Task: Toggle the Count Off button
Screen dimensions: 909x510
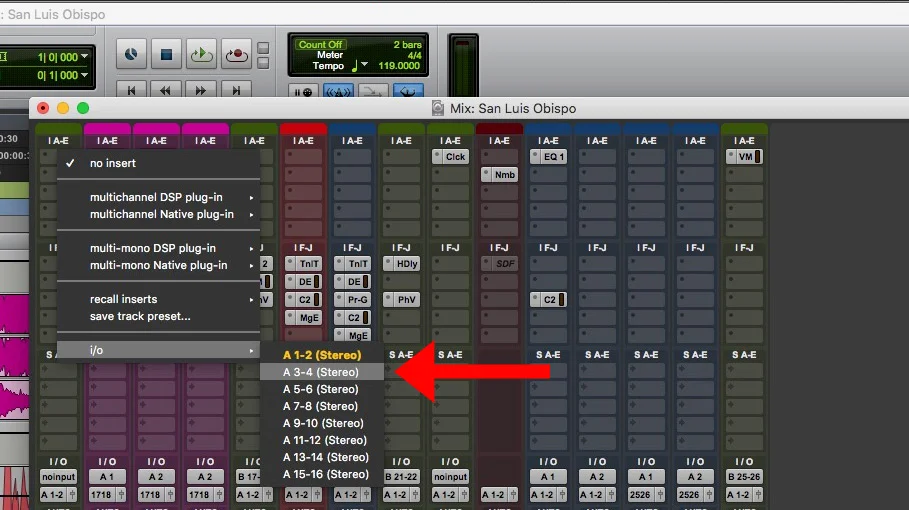Action: (x=321, y=45)
